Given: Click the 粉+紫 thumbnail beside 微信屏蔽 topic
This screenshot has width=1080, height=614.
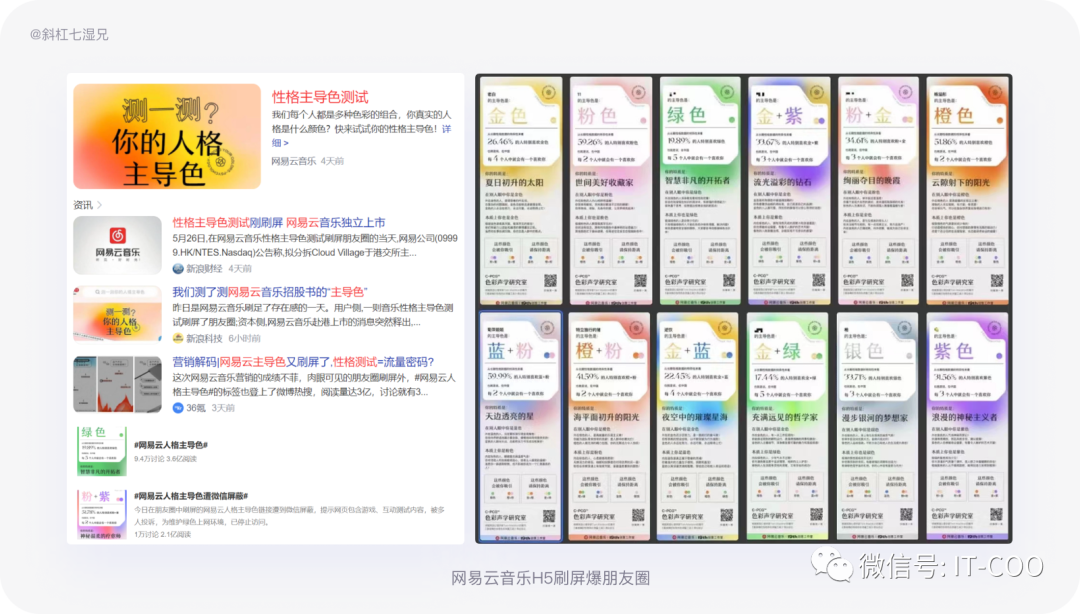Looking at the screenshot, I should [x=102, y=514].
